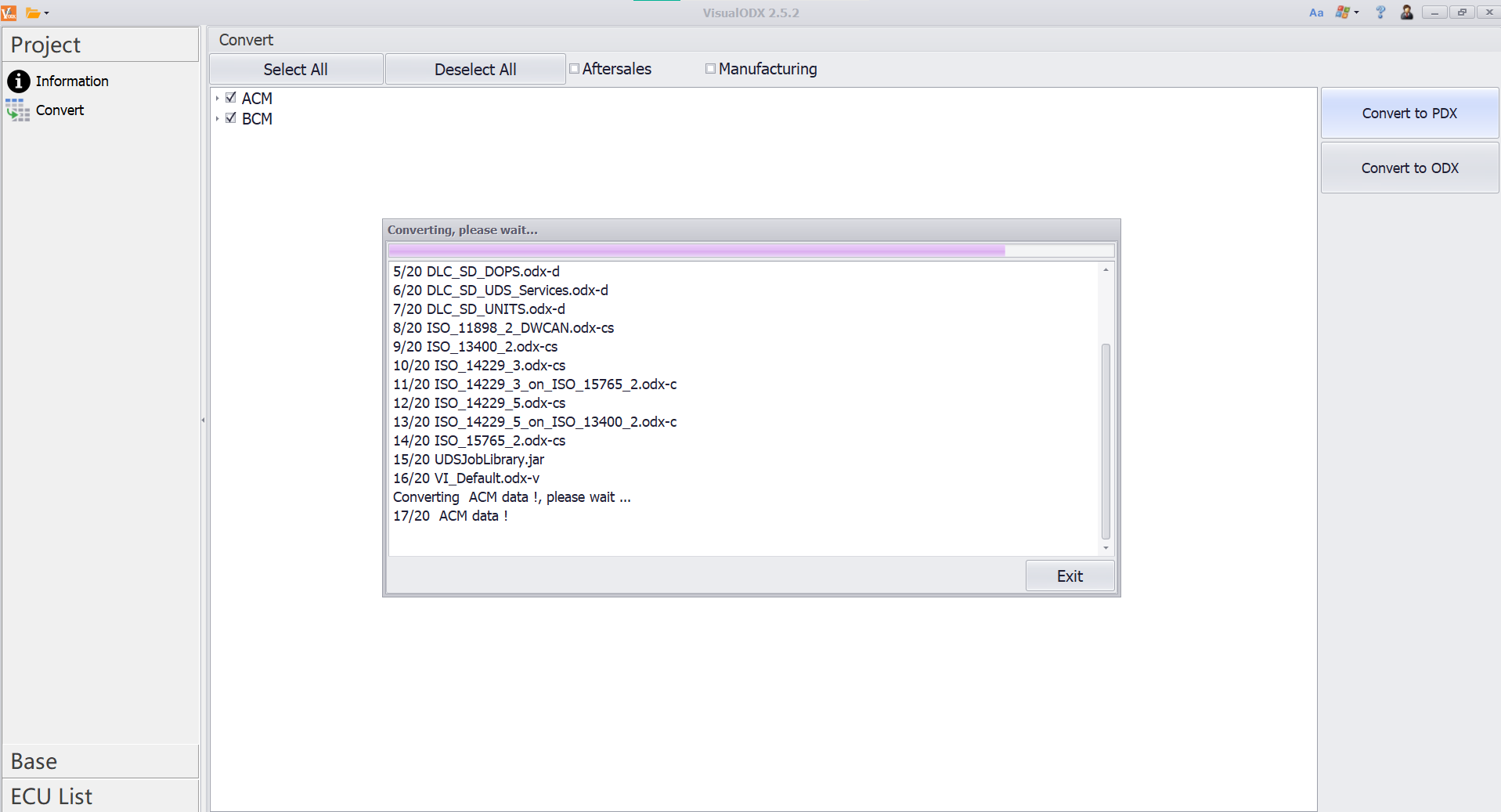The width and height of the screenshot is (1501, 812).
Task: Uncheck the BCM checkbox
Action: [231, 118]
